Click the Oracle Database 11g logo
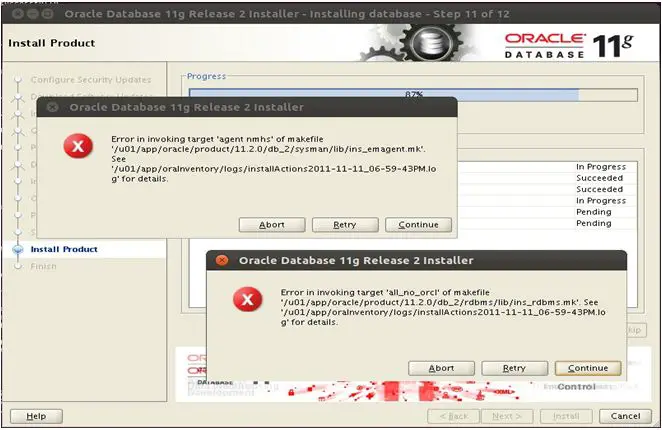 pyautogui.click(x=569, y=45)
